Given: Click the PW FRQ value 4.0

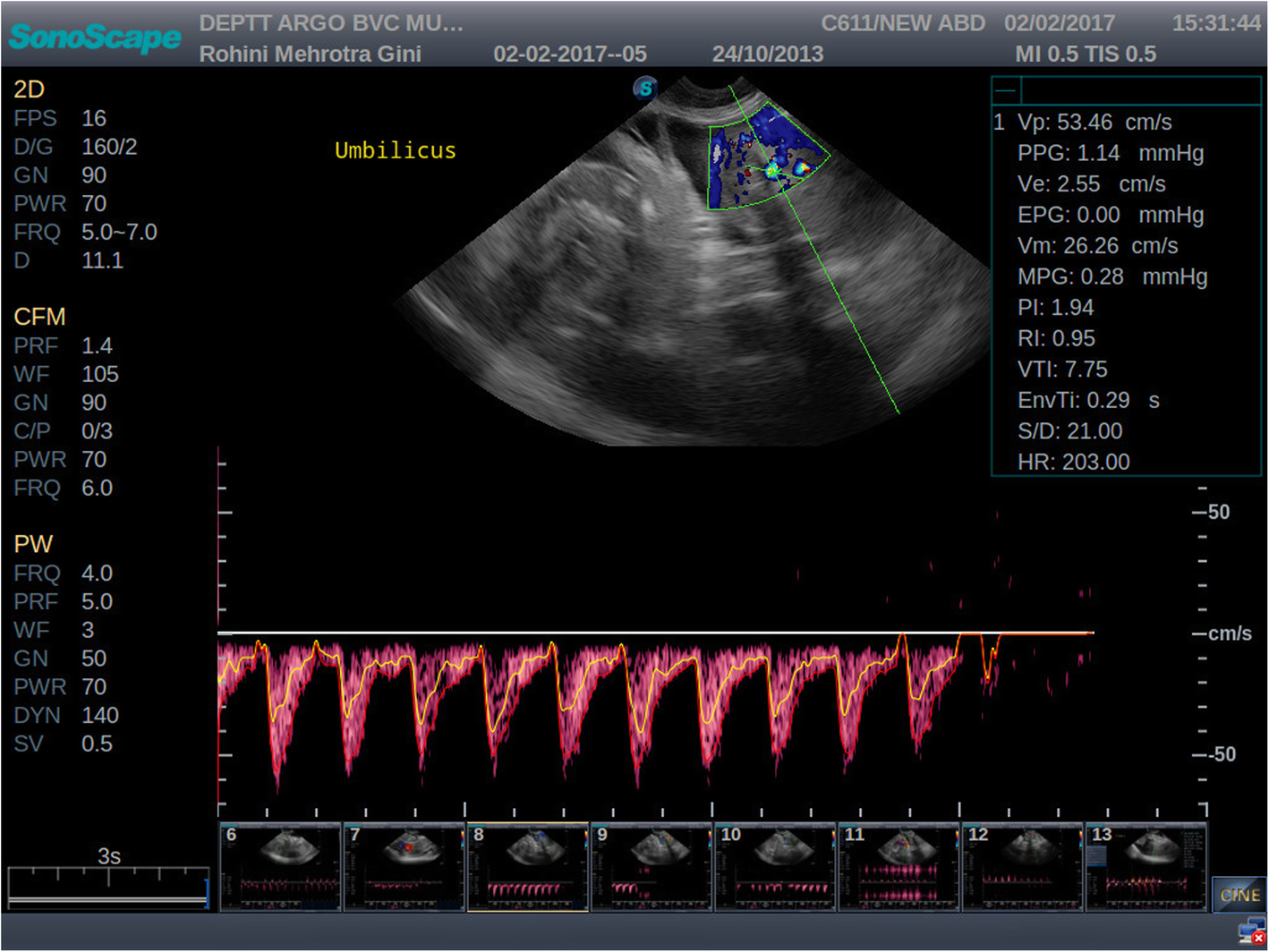Looking at the screenshot, I should (x=97, y=573).
